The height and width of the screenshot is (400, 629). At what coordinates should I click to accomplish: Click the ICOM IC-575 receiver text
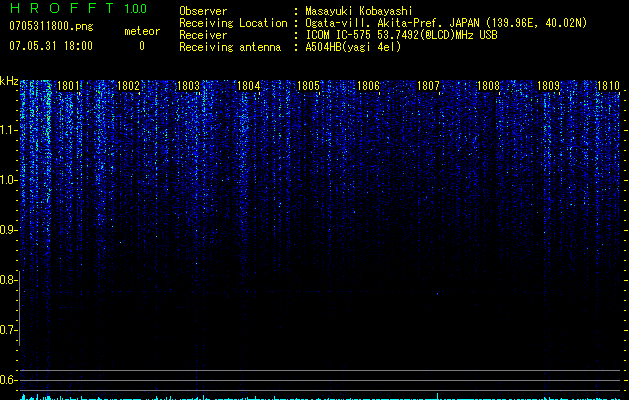click(x=401, y=35)
